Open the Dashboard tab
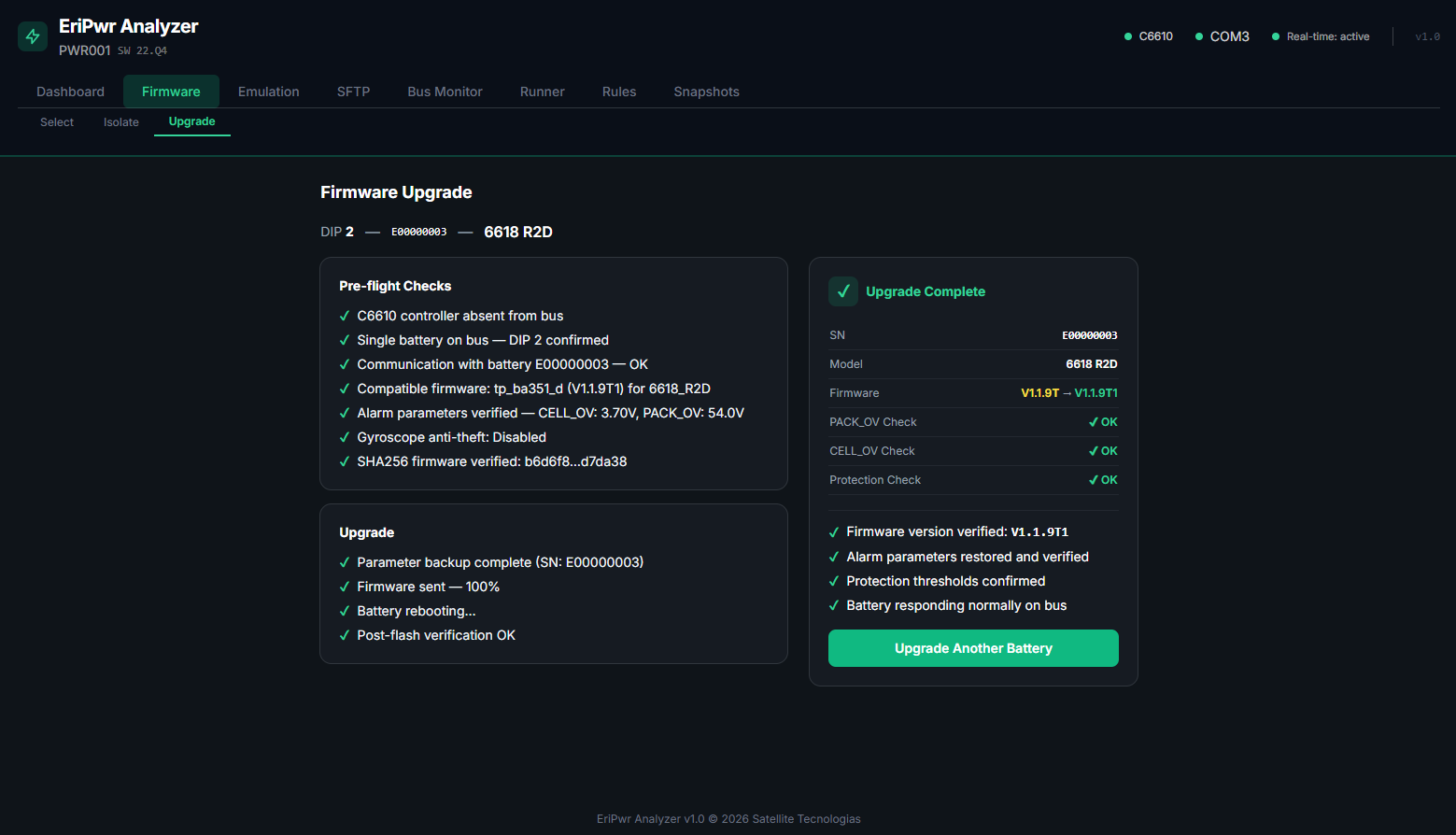Image resolution: width=1456 pixels, height=835 pixels. [x=70, y=92]
